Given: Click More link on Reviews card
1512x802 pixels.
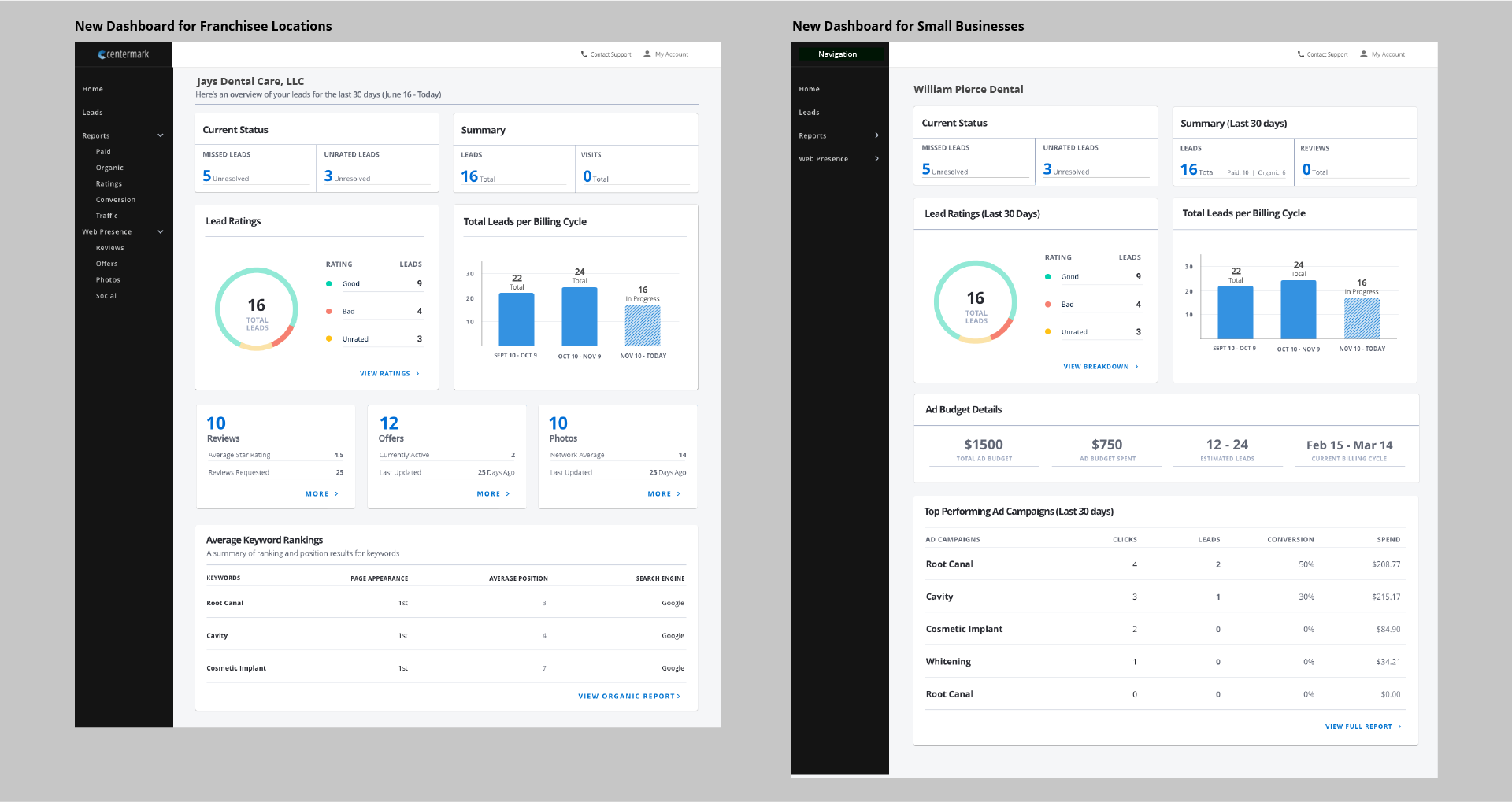Looking at the screenshot, I should click(x=322, y=494).
